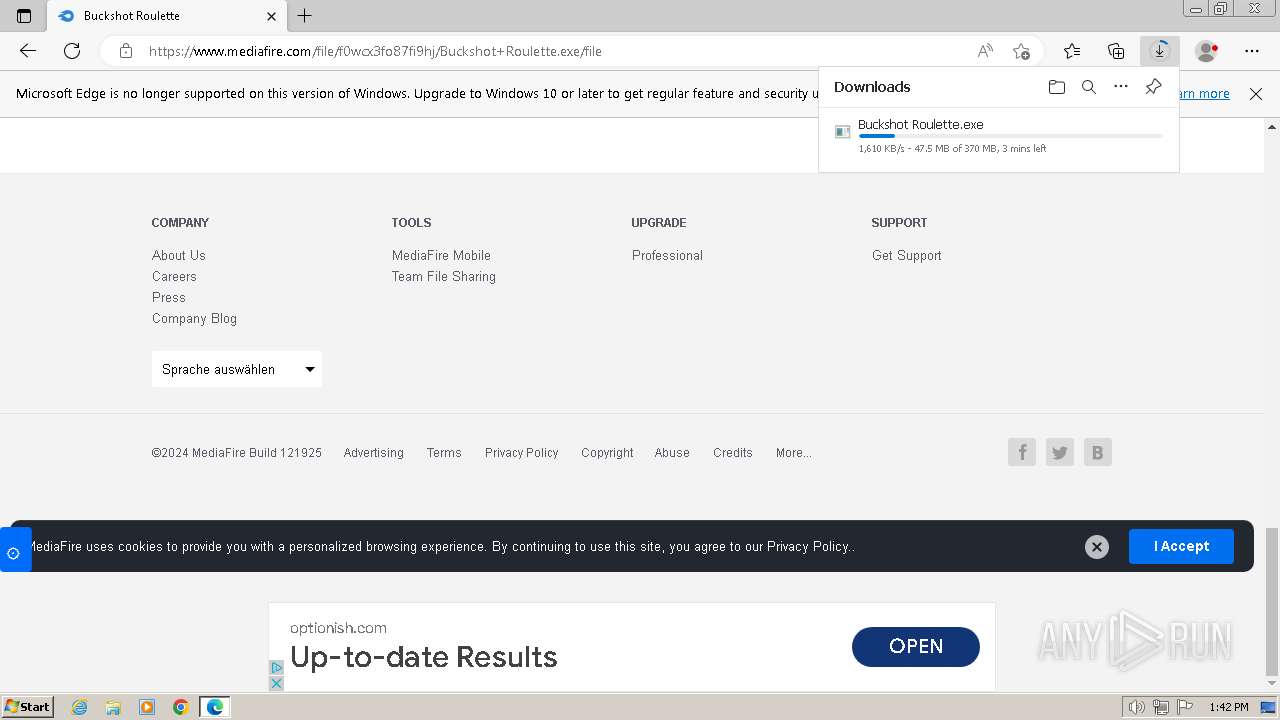This screenshot has width=1280, height=720.
Task: Open the Credits footer link
Action: click(x=733, y=453)
